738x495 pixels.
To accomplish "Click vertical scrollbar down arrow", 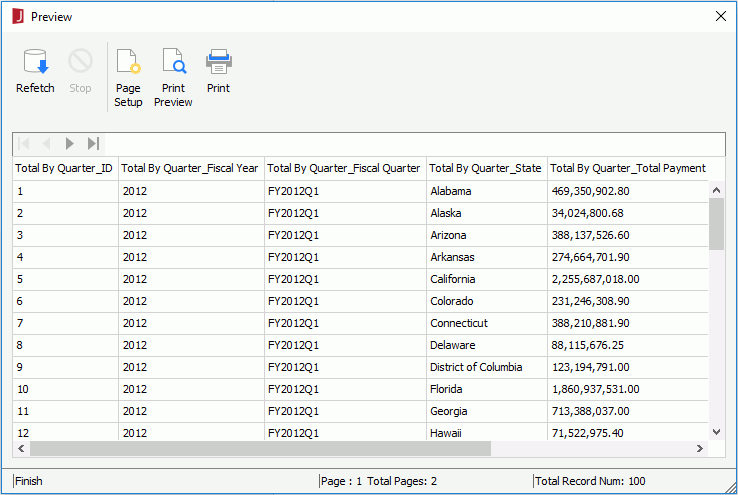I will coord(716,432).
